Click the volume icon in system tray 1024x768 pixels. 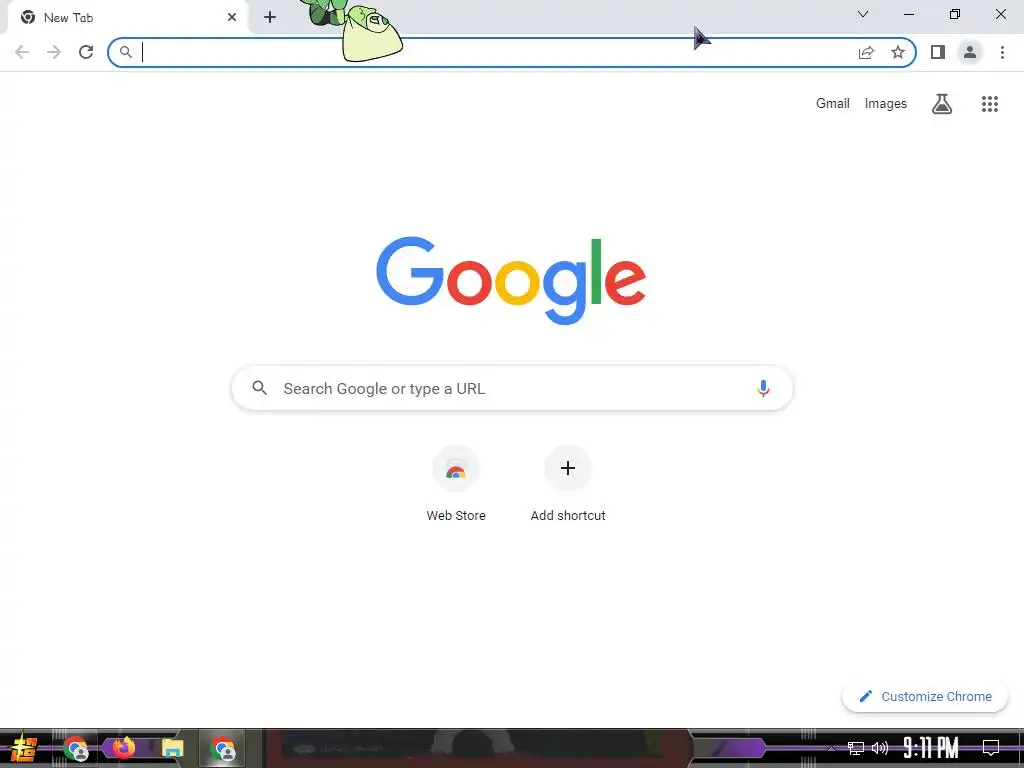point(880,748)
